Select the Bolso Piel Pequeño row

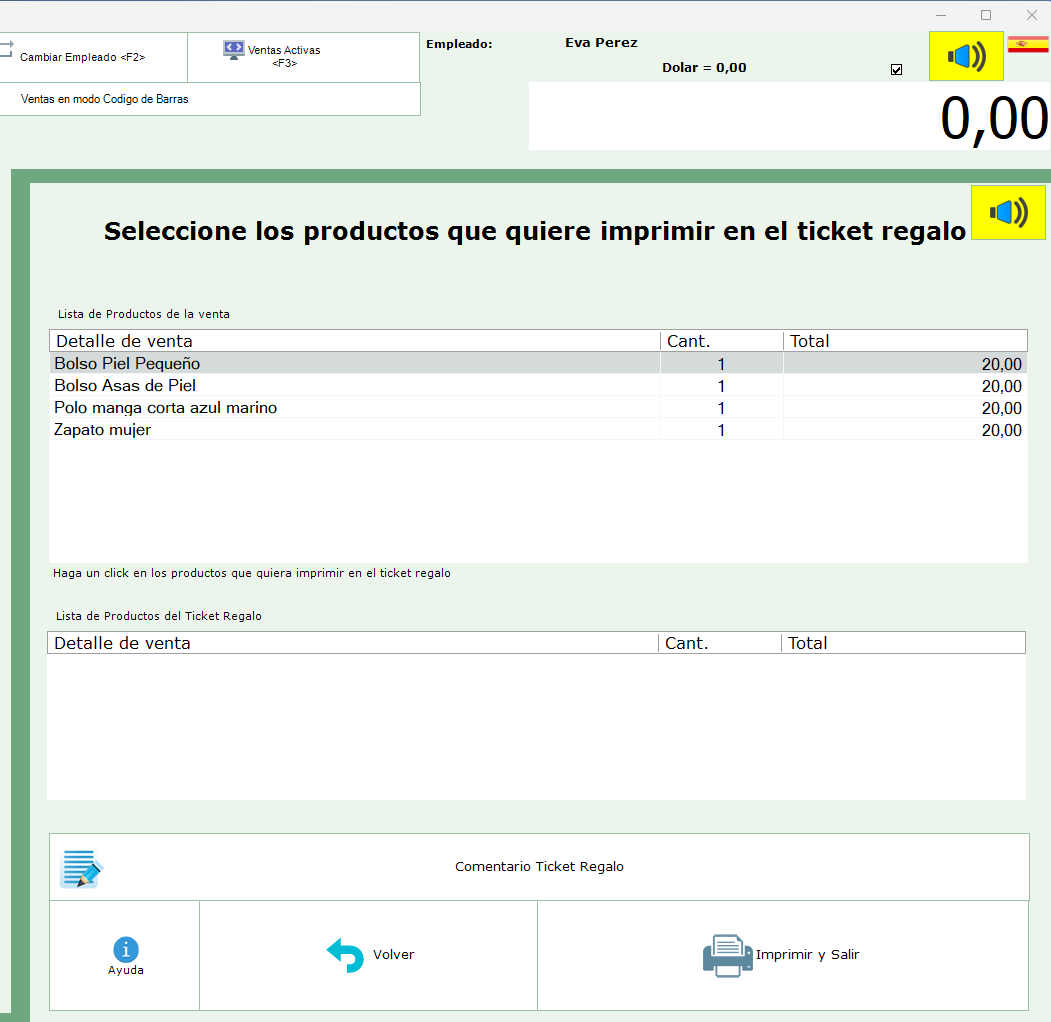(x=128, y=364)
